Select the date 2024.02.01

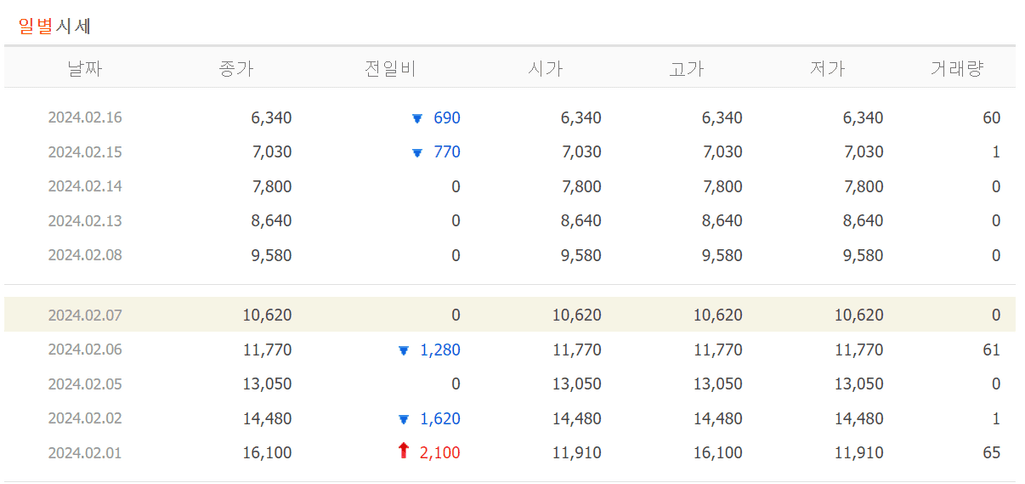point(85,453)
